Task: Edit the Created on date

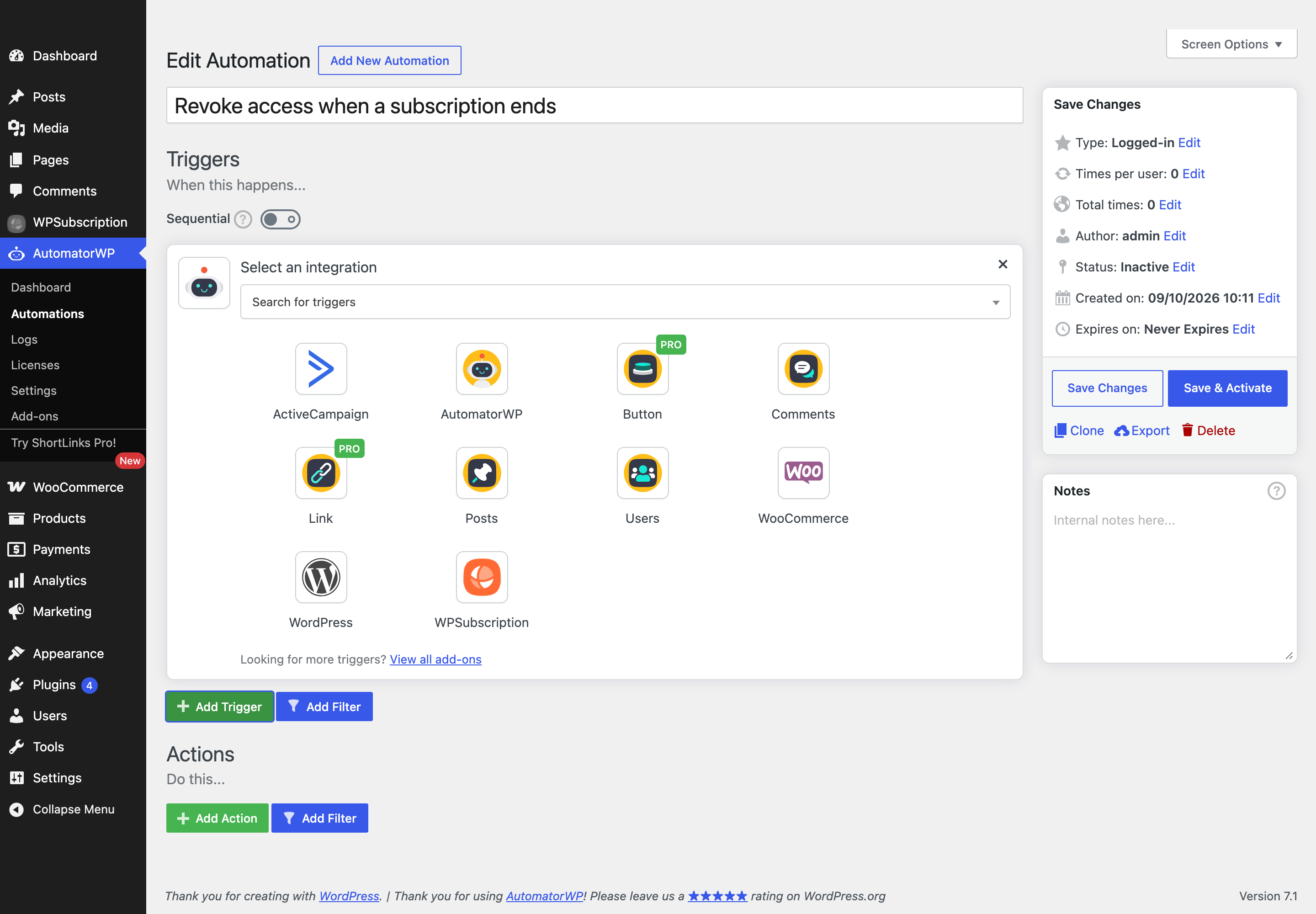Action: tap(1268, 298)
